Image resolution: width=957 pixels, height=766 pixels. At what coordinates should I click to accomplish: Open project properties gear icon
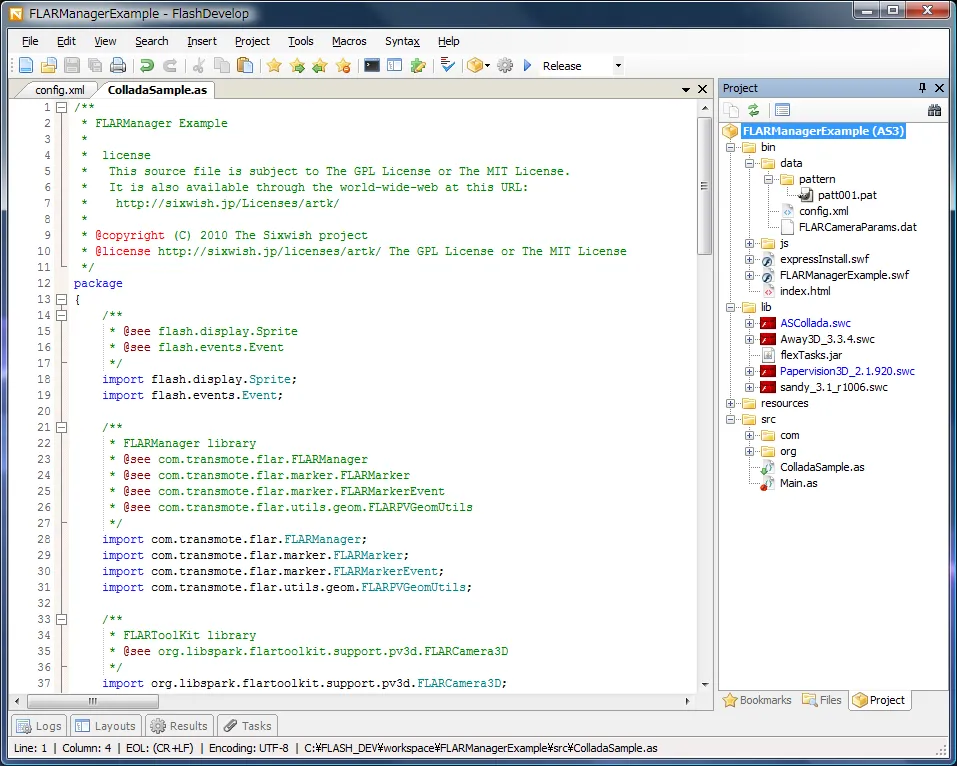(x=505, y=65)
